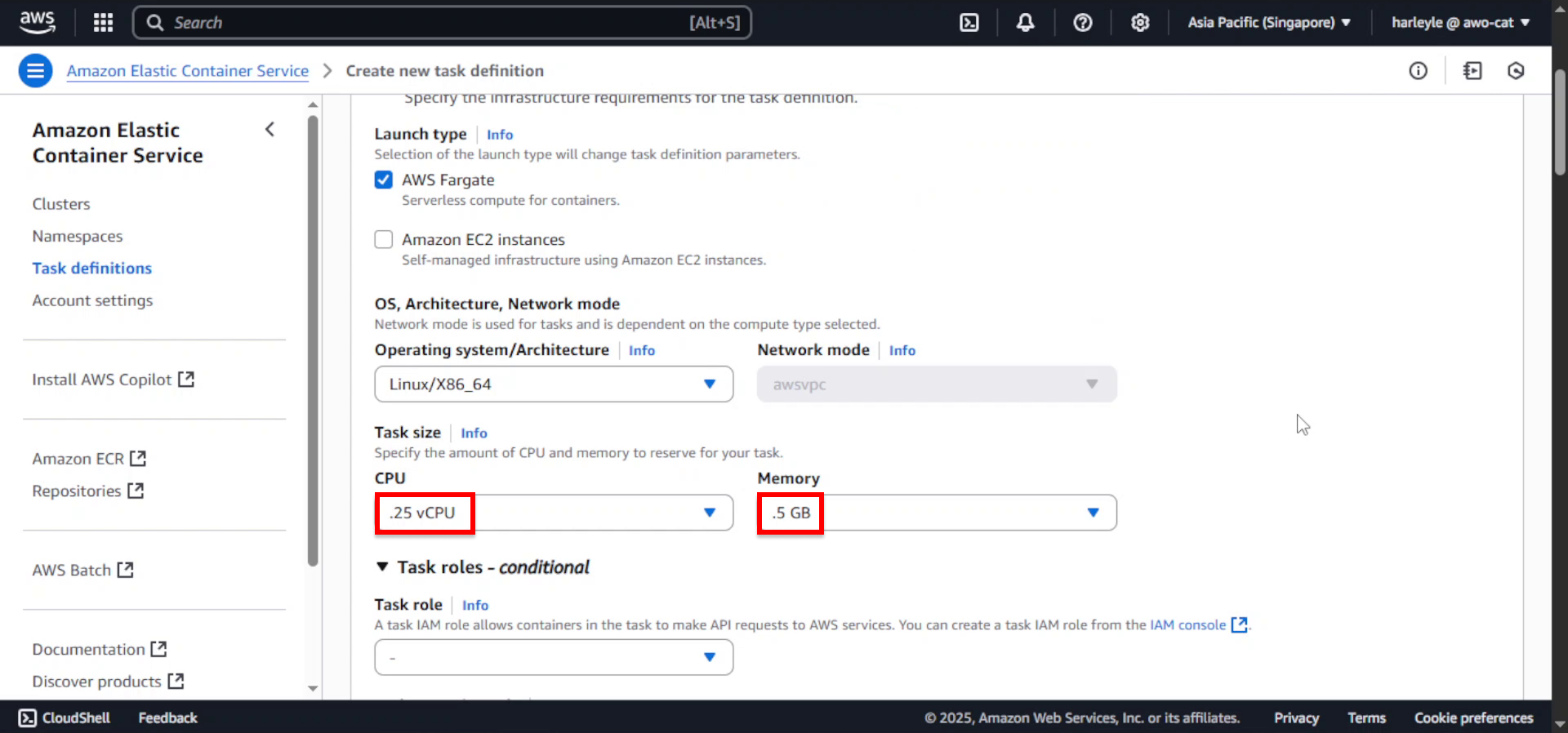Open Cookie preferences in the footer
1568x733 pixels.
tap(1473, 717)
